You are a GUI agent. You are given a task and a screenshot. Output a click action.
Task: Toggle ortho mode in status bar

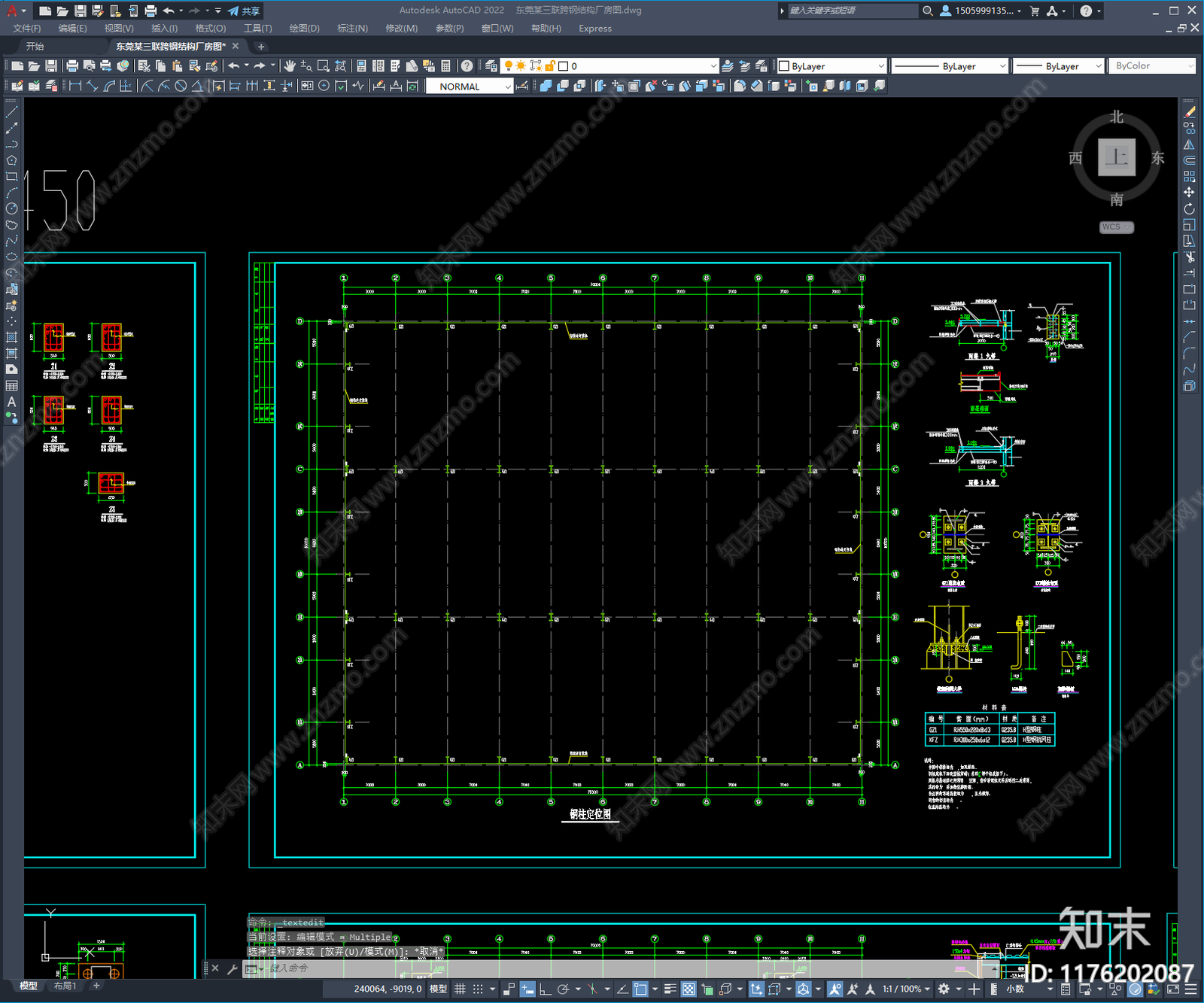click(545, 989)
